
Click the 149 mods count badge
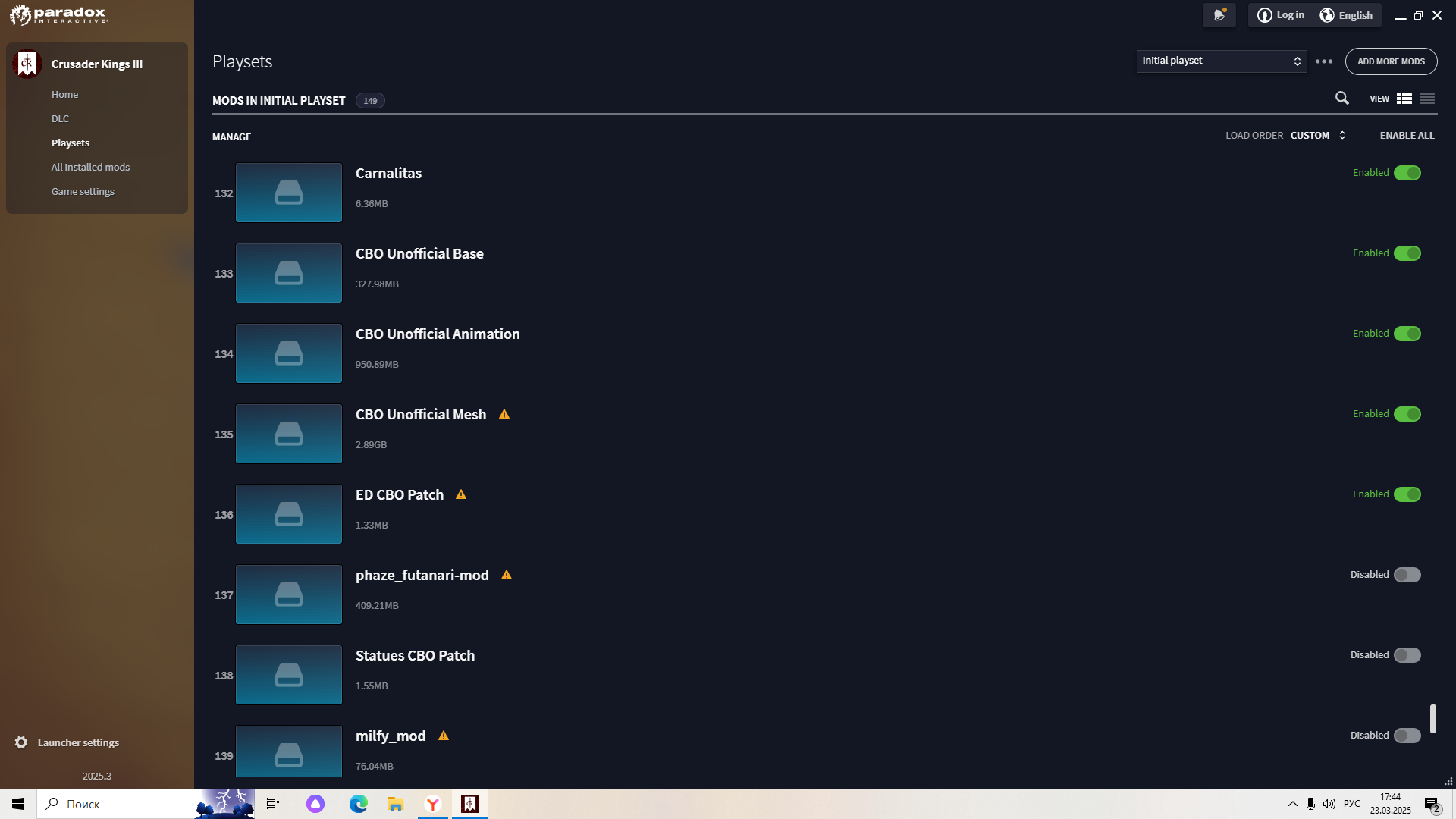(370, 100)
